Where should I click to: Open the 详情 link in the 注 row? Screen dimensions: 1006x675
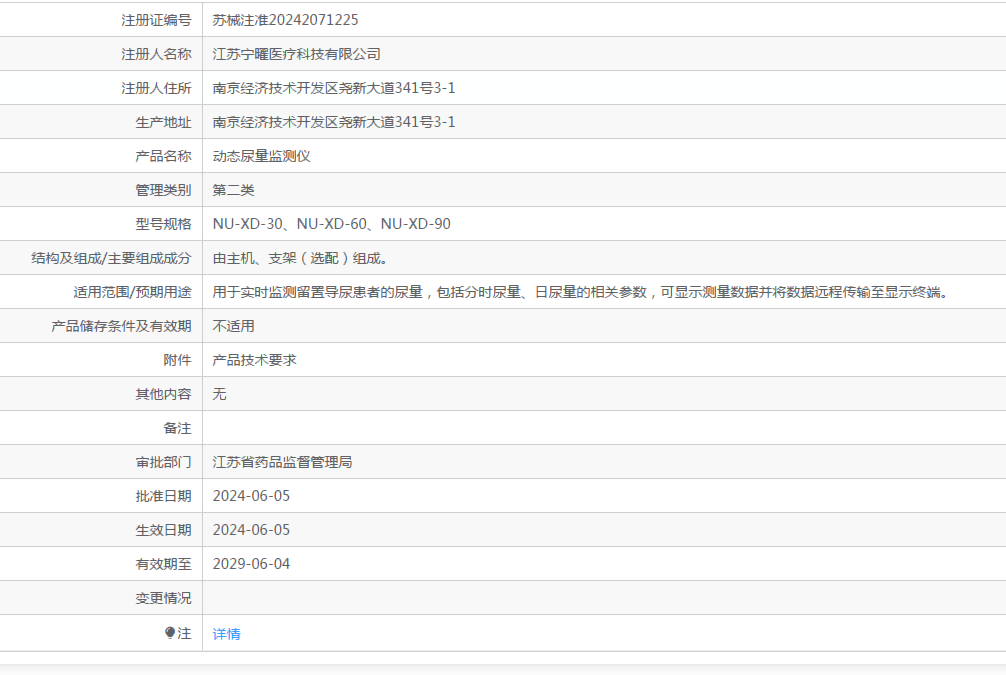[226, 634]
